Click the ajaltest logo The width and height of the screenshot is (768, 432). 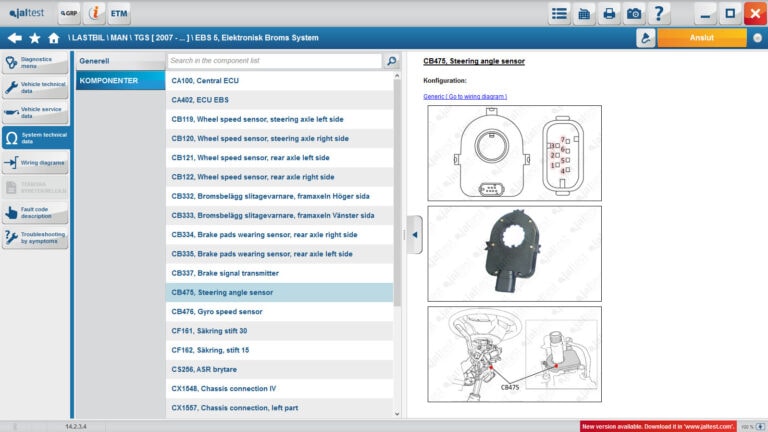pos(26,13)
